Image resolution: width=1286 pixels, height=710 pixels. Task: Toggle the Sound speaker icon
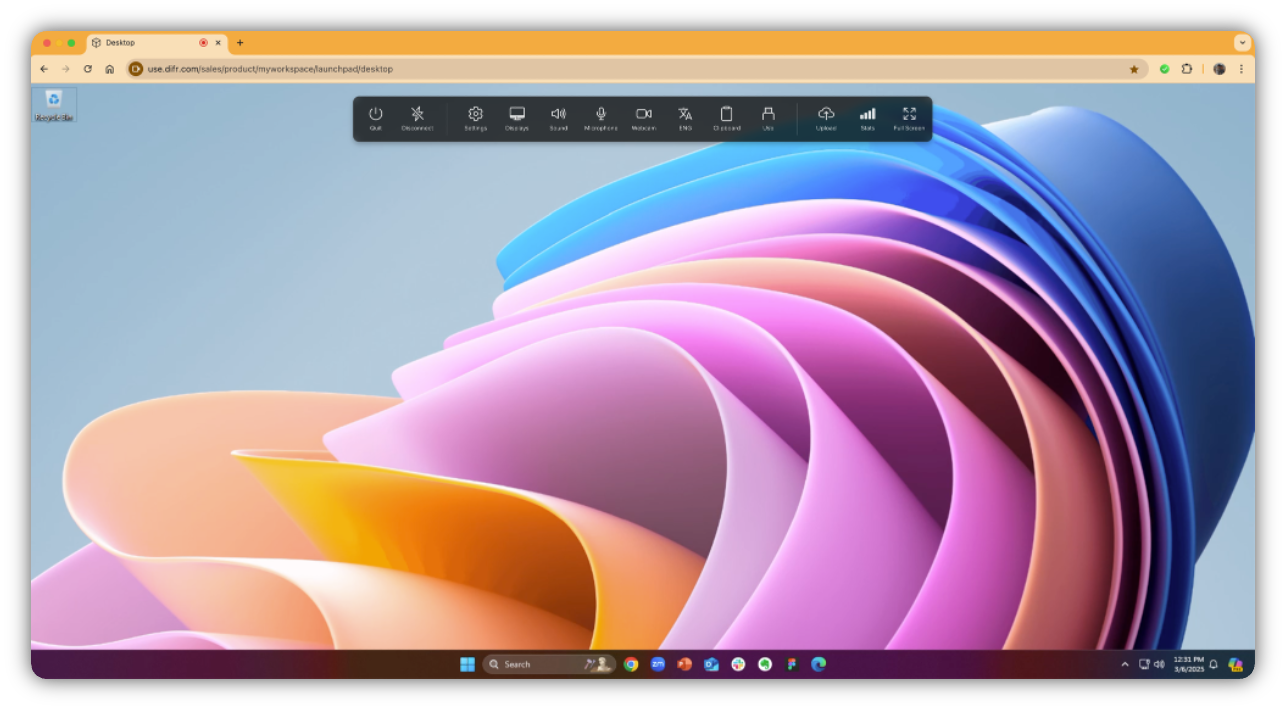point(558,118)
